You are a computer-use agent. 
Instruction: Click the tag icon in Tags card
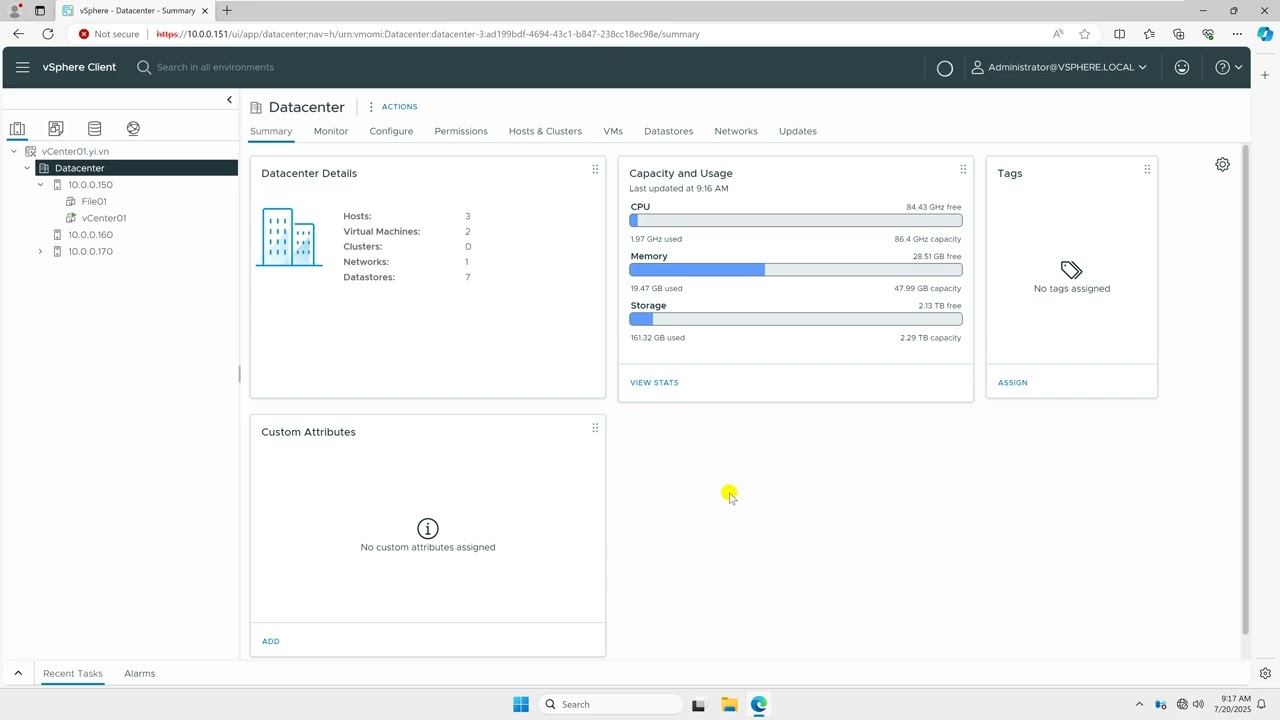pyautogui.click(x=1071, y=270)
